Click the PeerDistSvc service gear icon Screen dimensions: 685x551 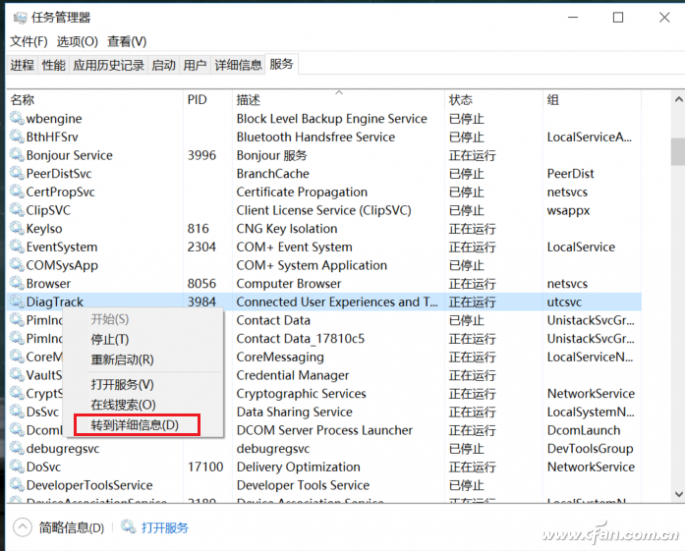click(x=17, y=173)
